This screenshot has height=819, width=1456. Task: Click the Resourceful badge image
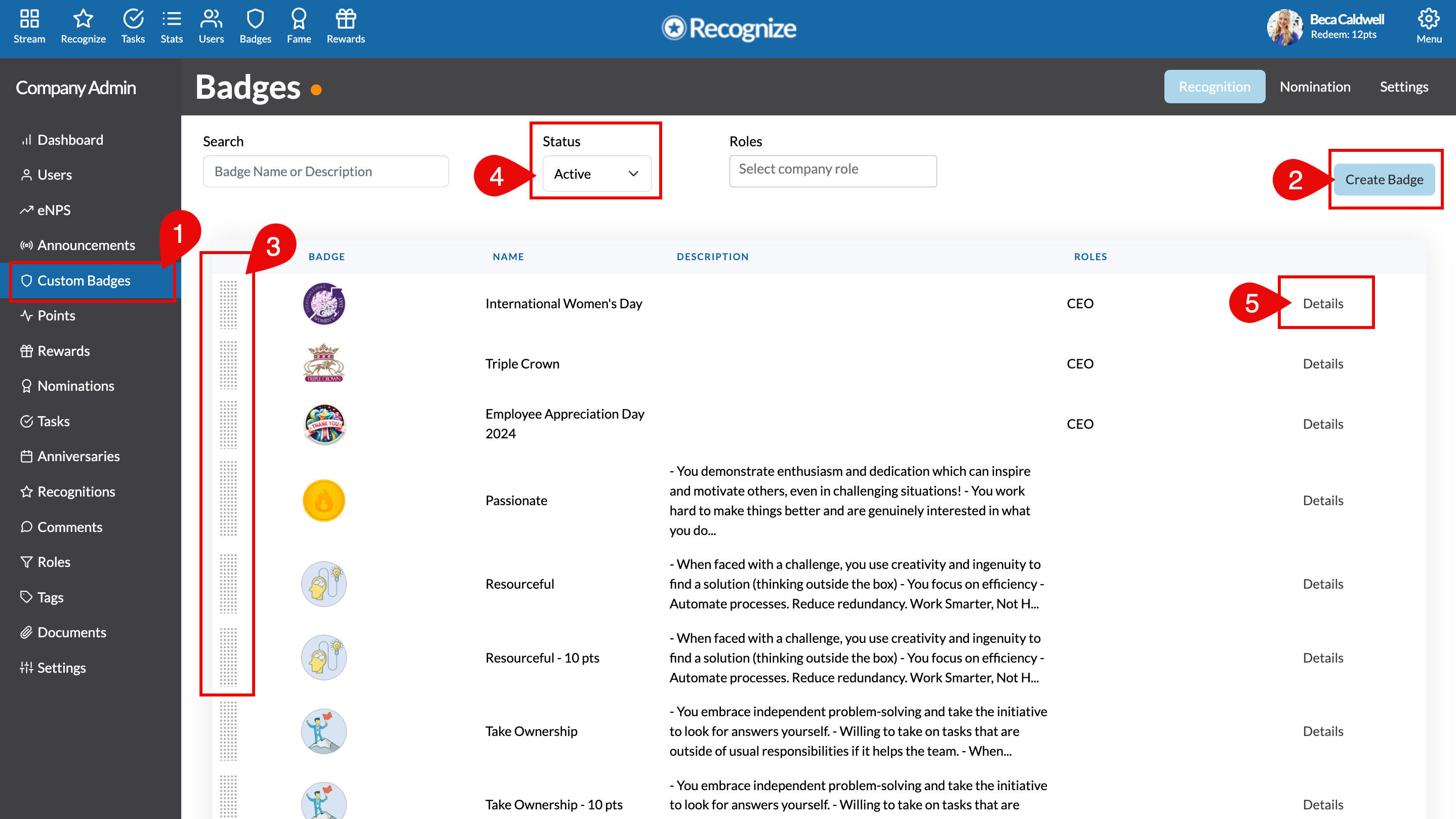click(324, 584)
